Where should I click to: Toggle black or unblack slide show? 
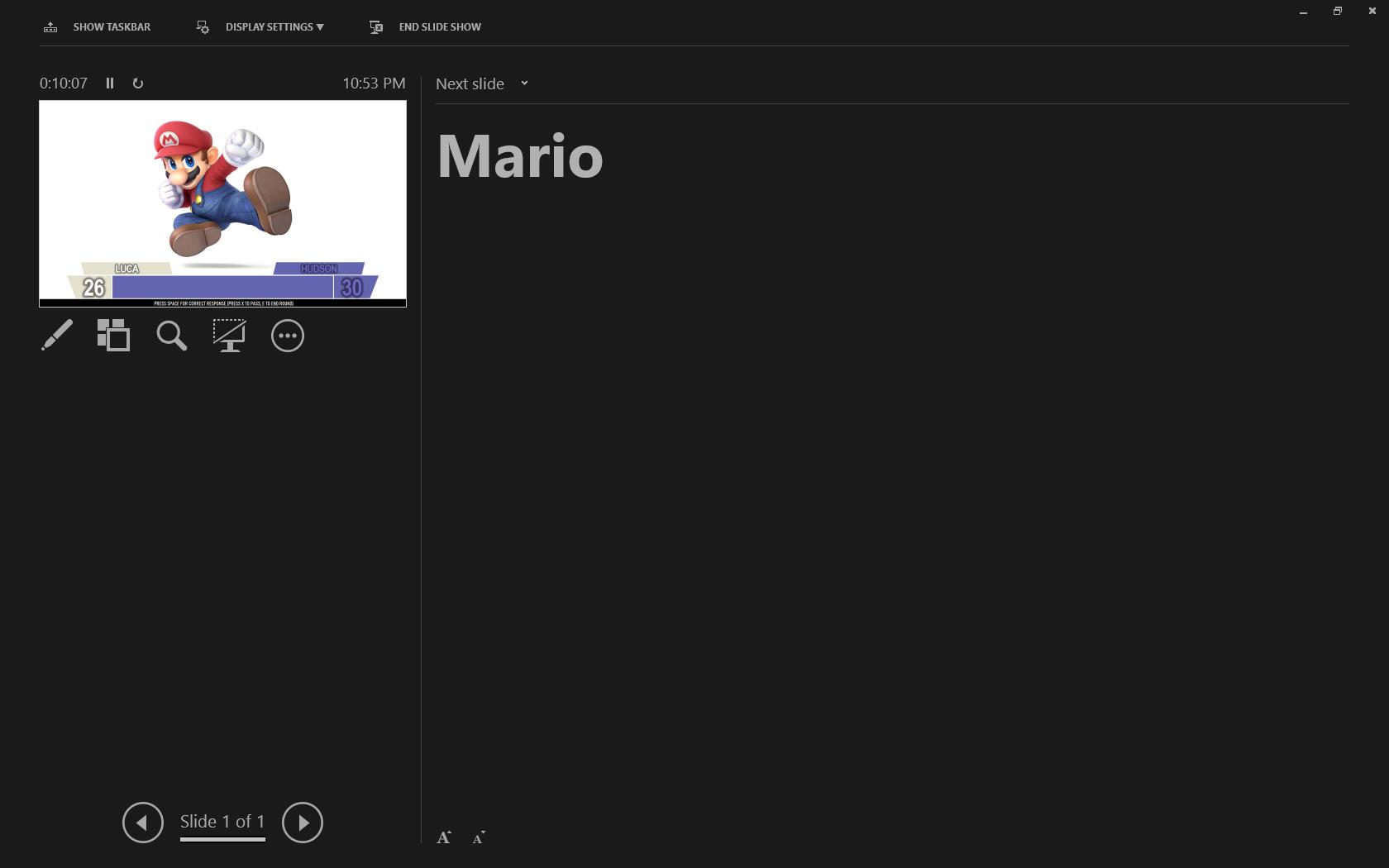point(229,336)
